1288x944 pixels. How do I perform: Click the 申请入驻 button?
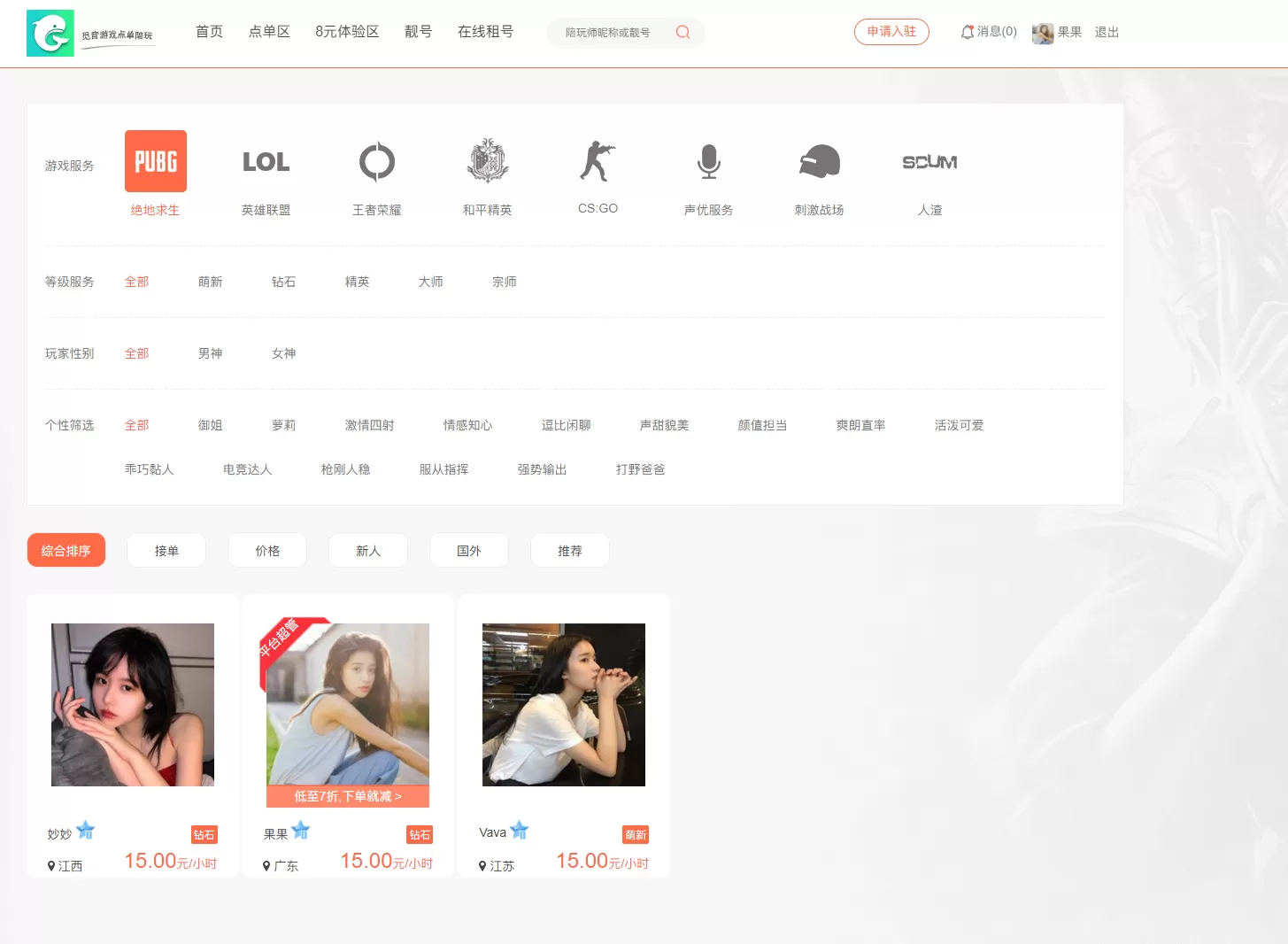click(891, 32)
